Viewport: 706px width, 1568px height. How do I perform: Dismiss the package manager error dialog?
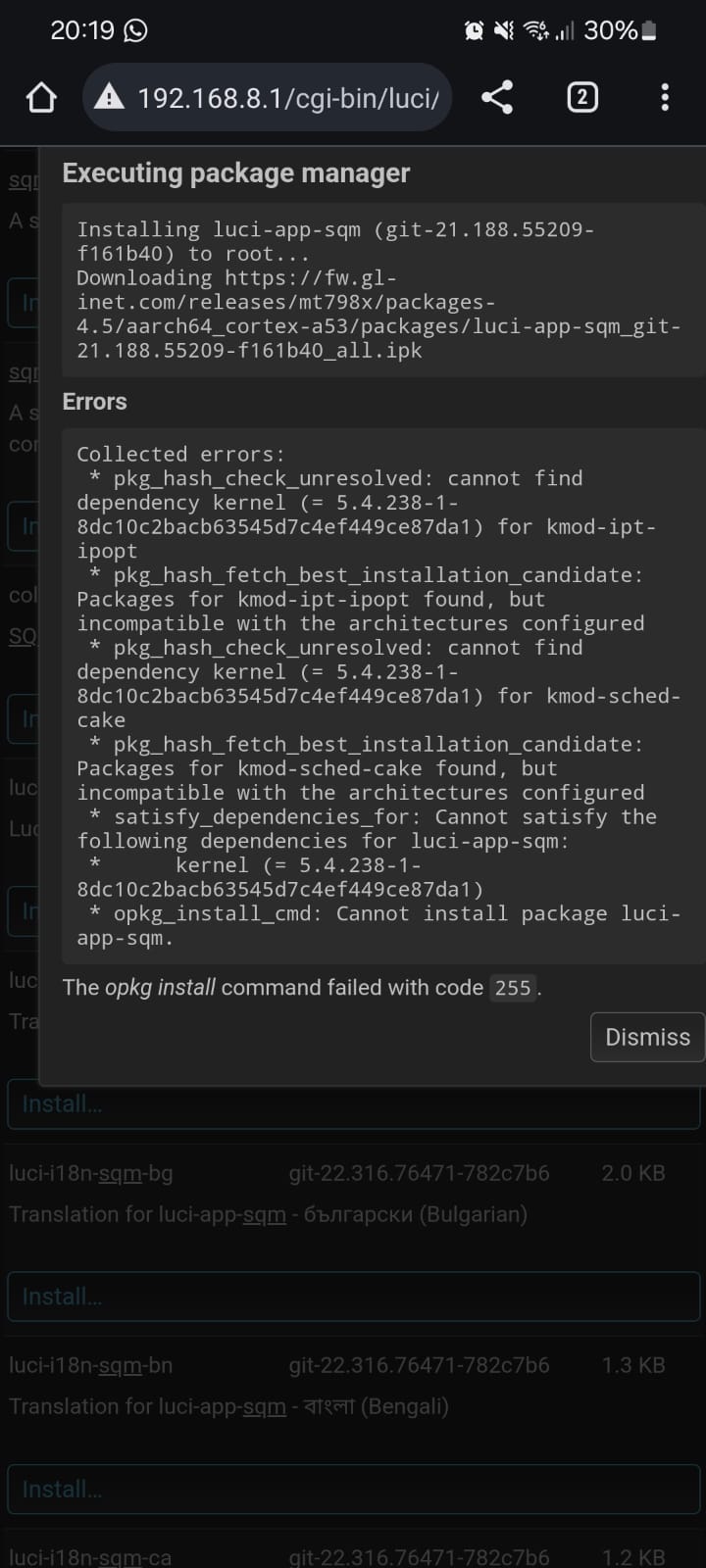coord(647,1037)
